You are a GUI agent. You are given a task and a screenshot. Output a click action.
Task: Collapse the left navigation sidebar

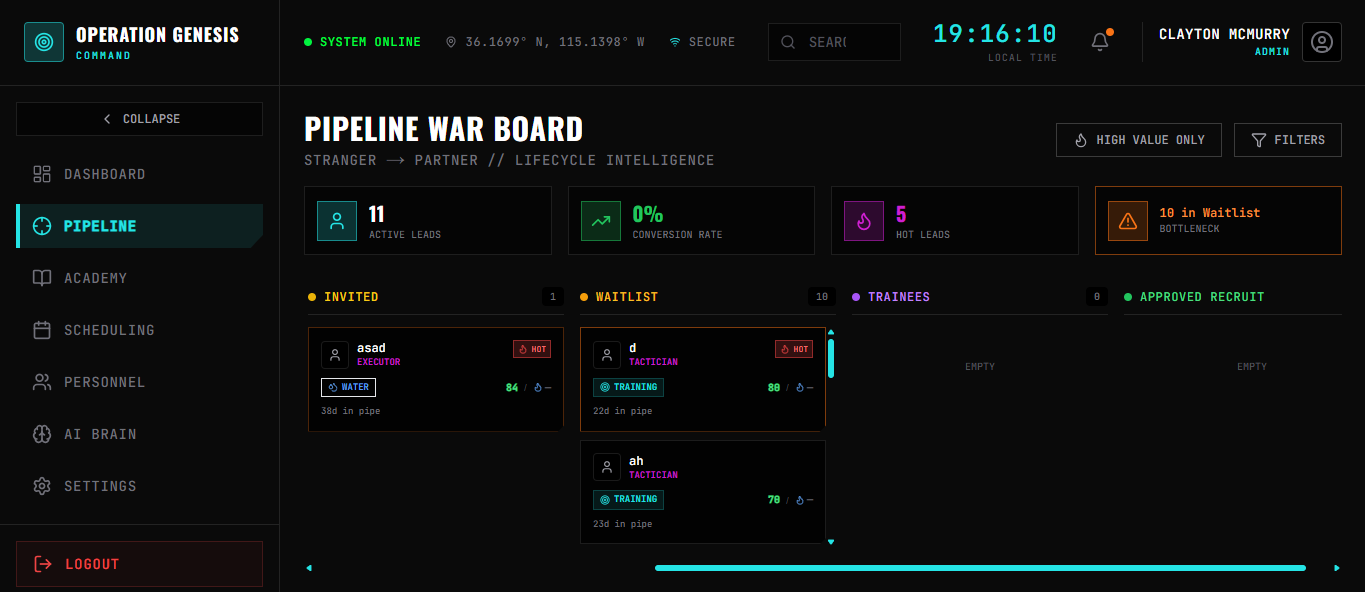(x=139, y=118)
